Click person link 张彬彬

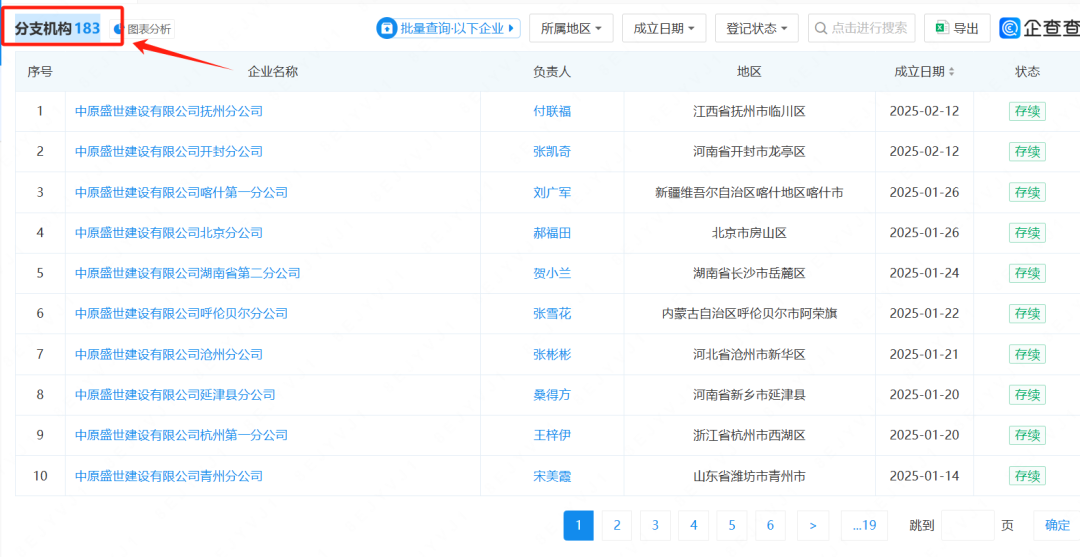pos(552,354)
